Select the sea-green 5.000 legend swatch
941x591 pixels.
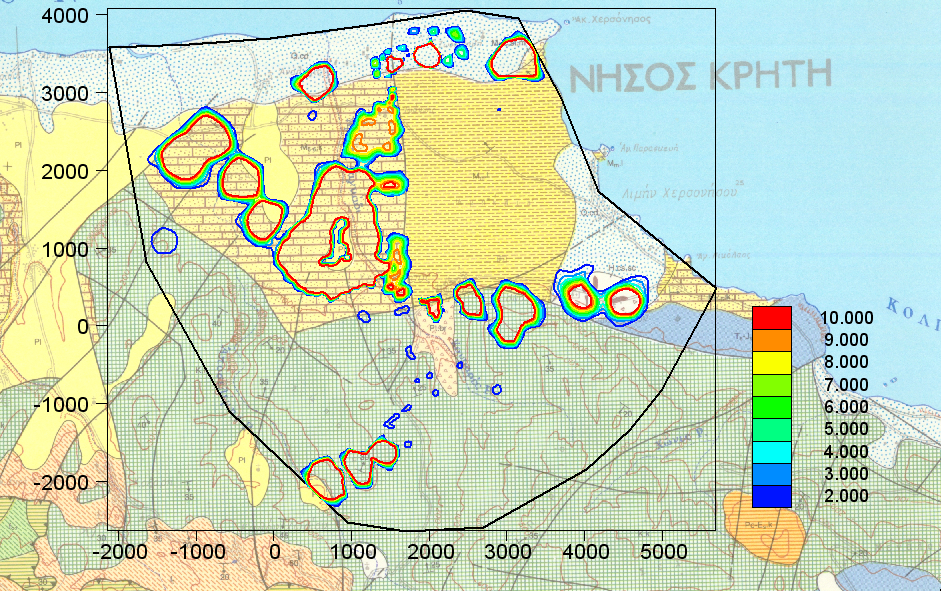tap(772, 430)
